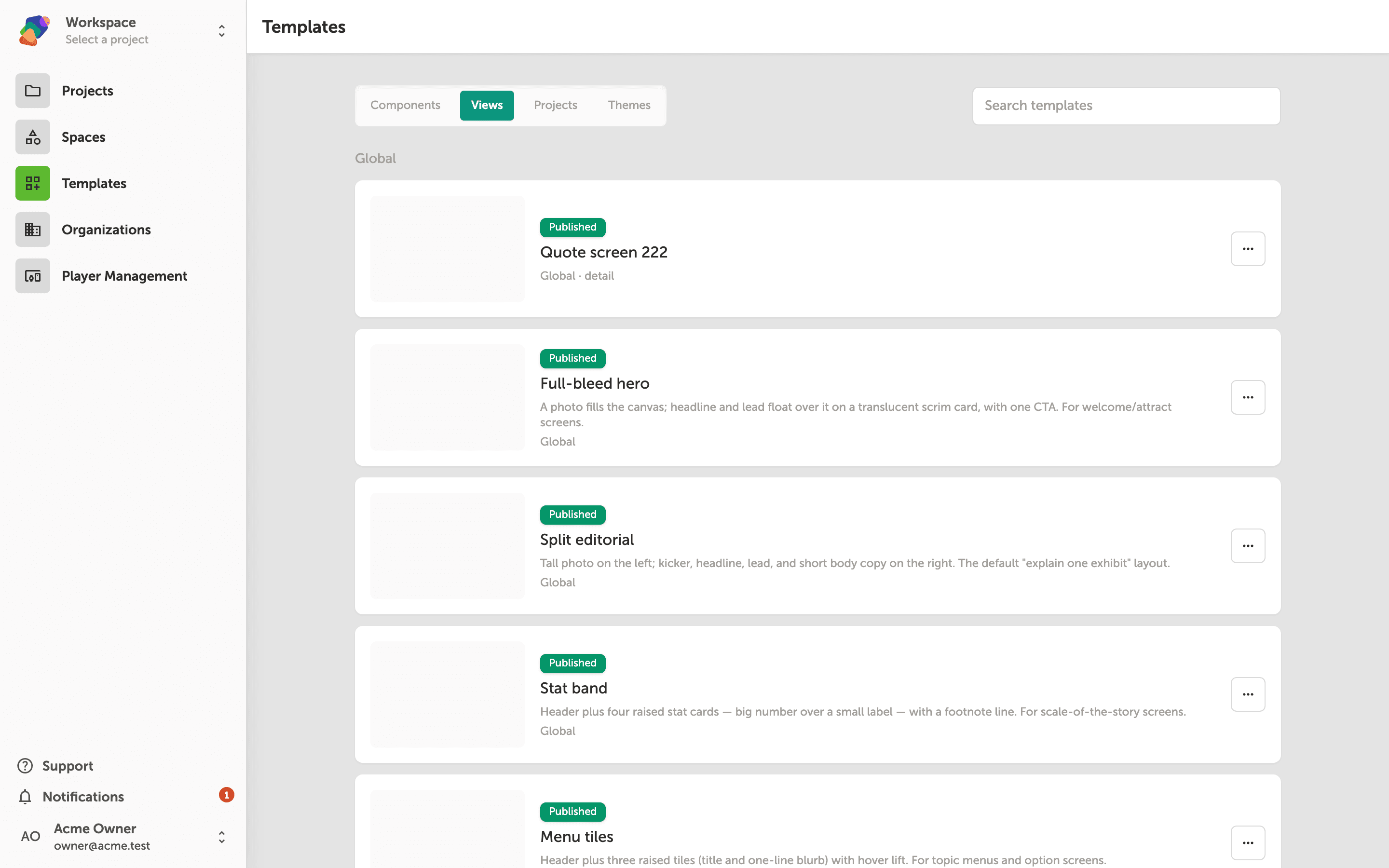Screen dimensions: 1389x868
Task: Click the Published badge on Stat band
Action: click(572, 663)
